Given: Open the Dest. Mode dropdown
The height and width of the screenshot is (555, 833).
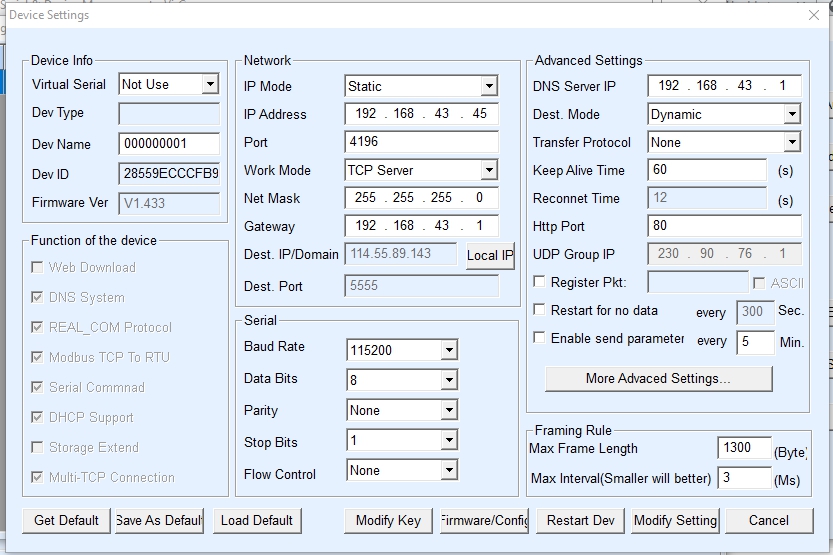Looking at the screenshot, I should (791, 115).
